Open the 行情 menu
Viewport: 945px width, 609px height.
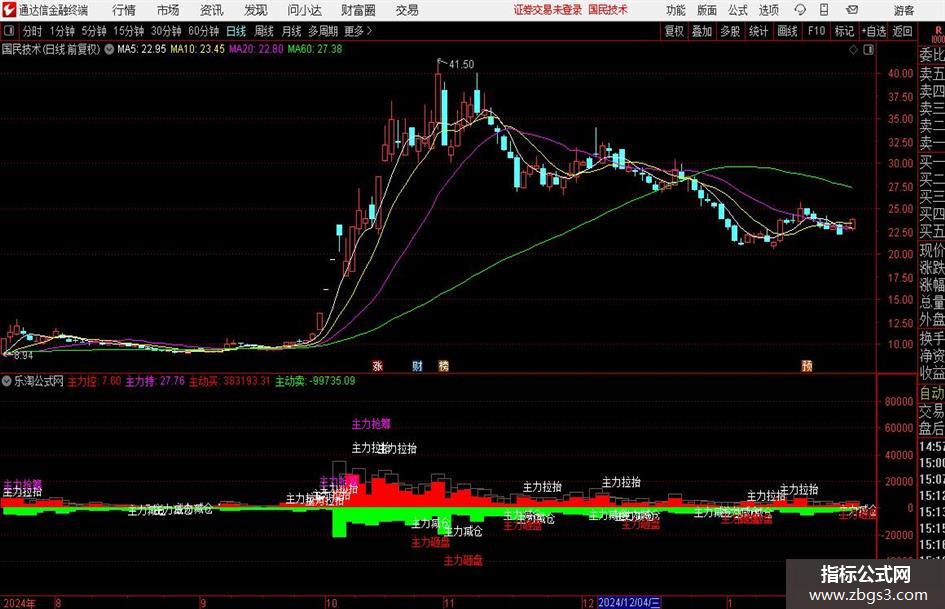tap(124, 10)
